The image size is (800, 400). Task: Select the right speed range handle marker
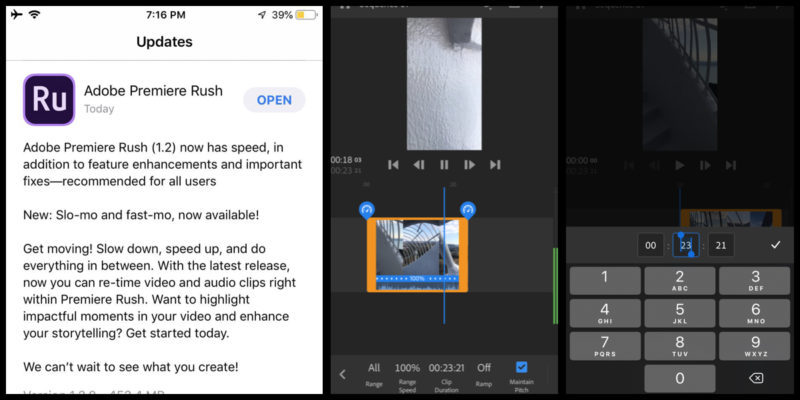[468, 210]
